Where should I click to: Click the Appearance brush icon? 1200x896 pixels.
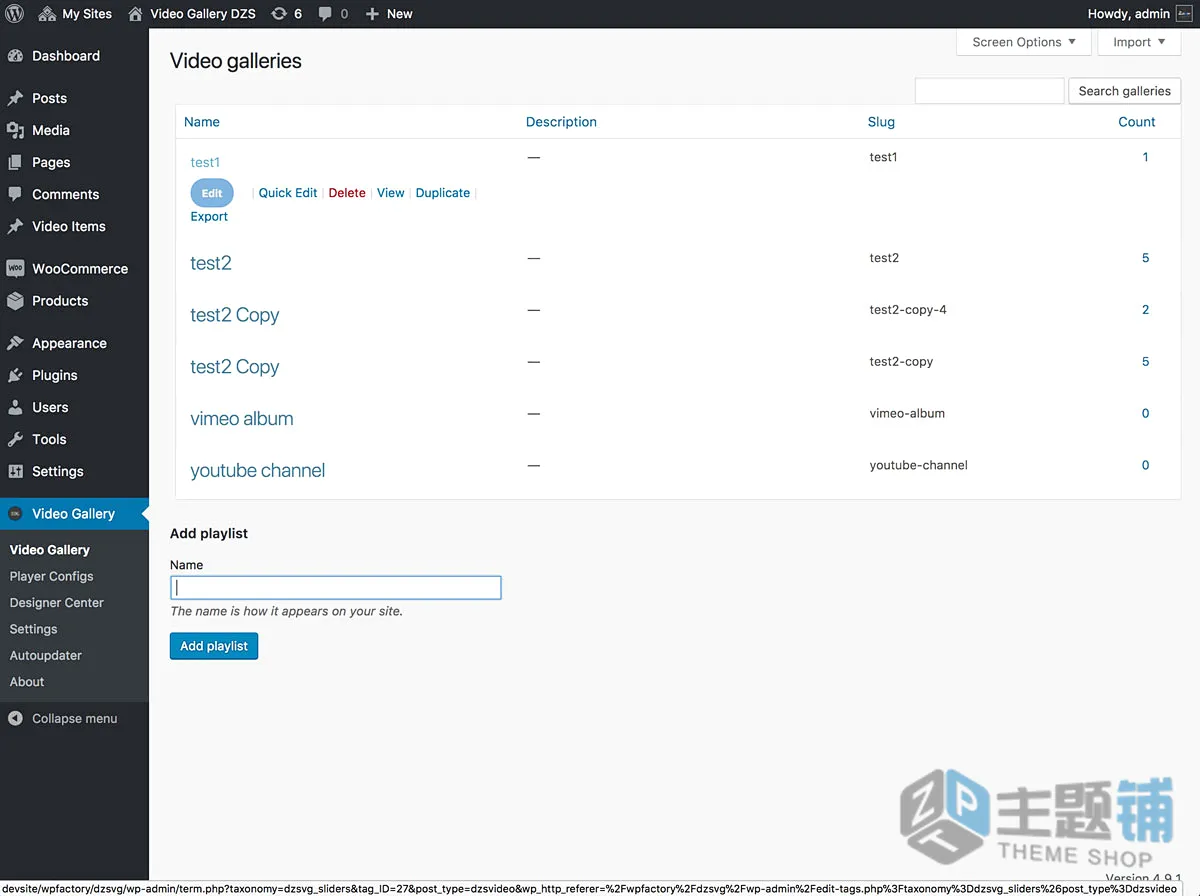coord(15,343)
